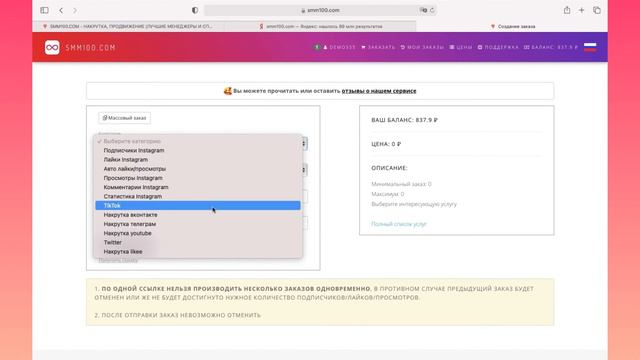This screenshot has width=640, height=360.
Task: Click the Ваш баланс: 837.9 ₽ text
Action: point(404,120)
